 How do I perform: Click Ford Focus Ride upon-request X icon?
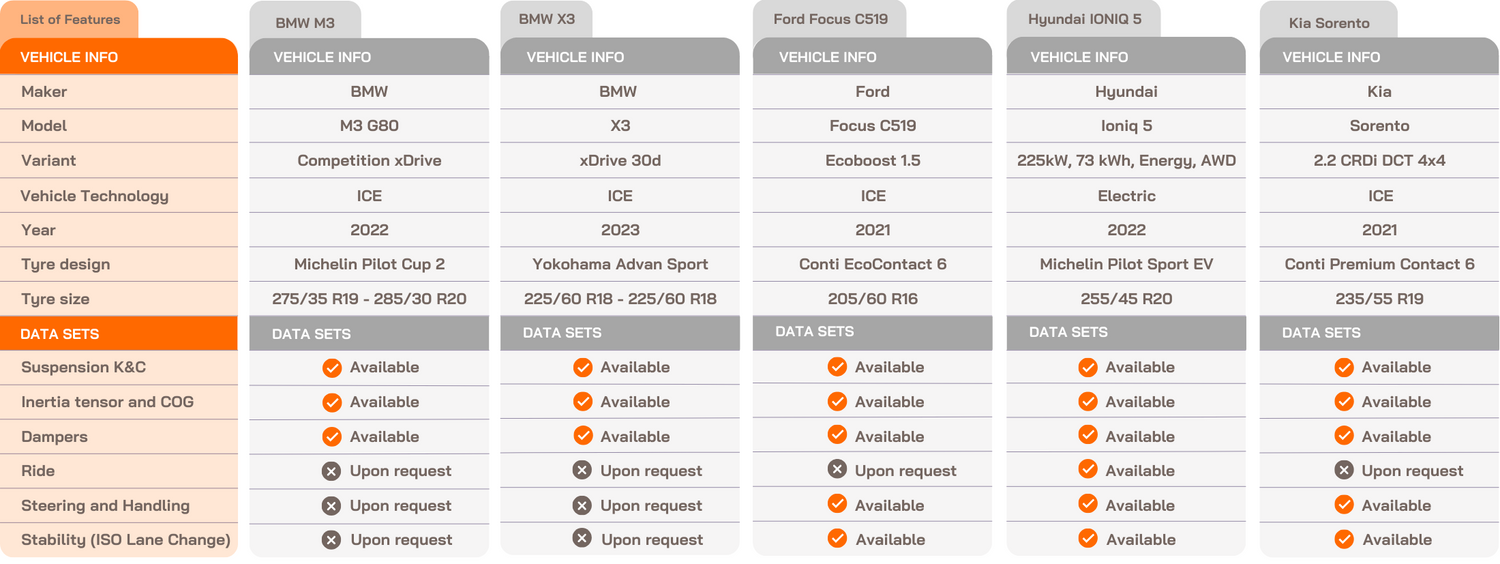(837, 470)
